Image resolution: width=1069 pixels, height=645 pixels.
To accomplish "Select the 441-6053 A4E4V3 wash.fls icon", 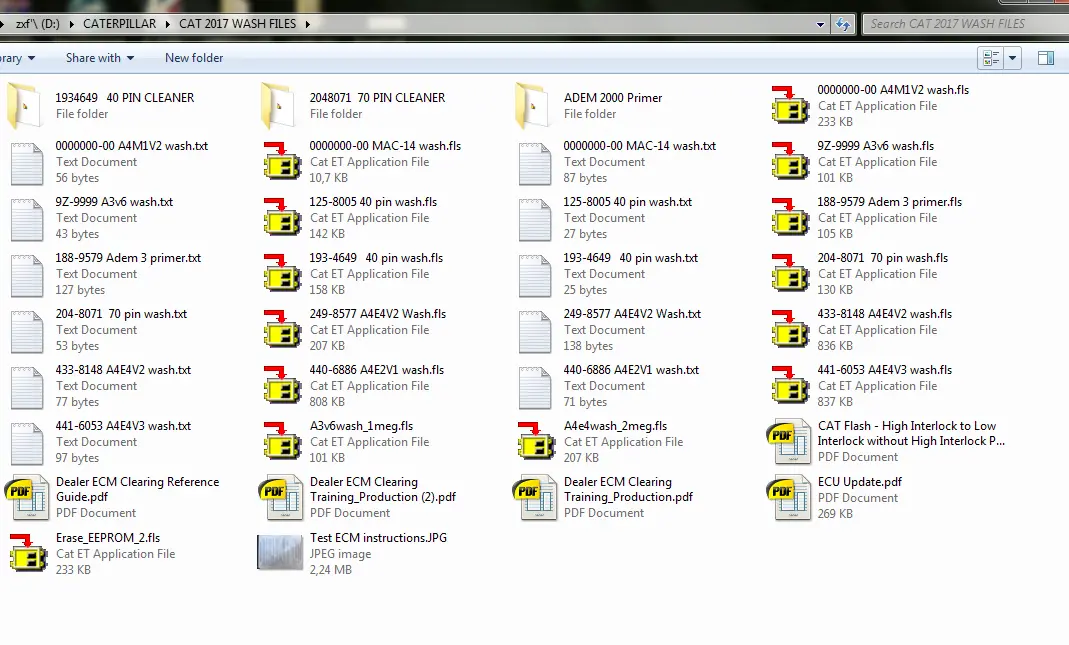I will [789, 385].
